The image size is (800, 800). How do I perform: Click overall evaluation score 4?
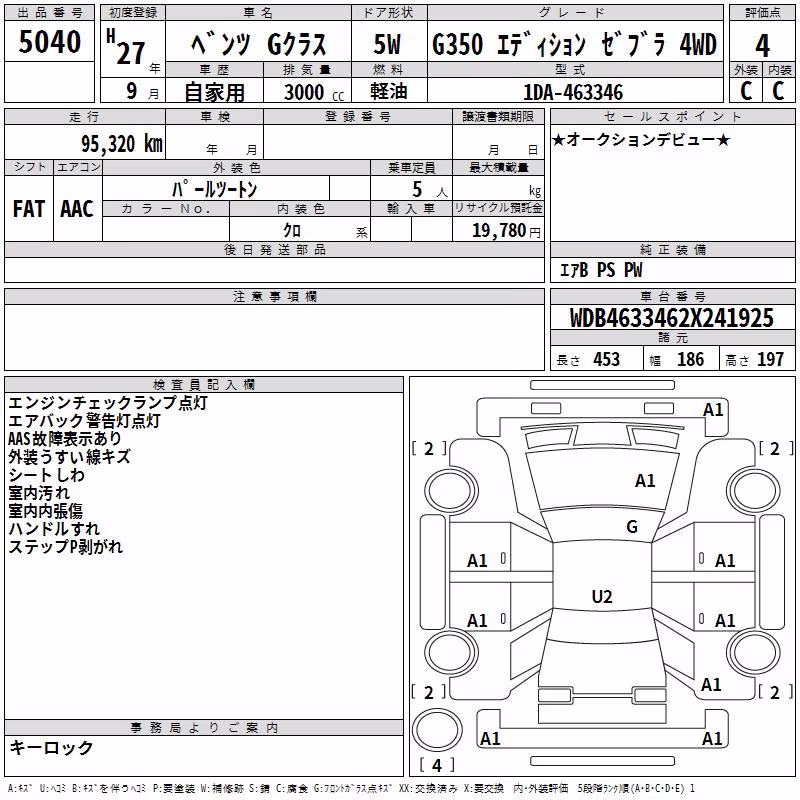(762, 46)
